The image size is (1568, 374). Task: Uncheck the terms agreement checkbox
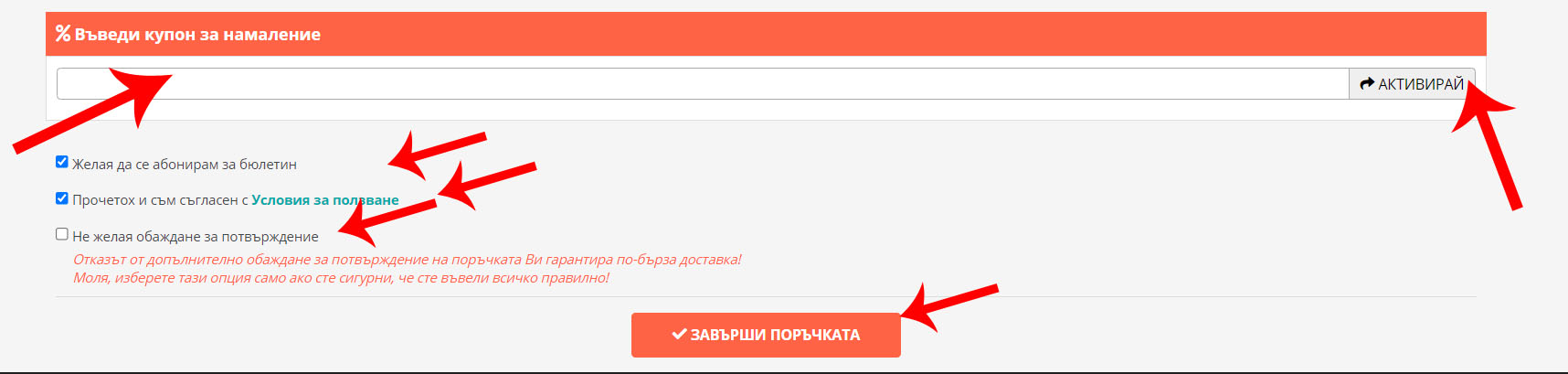pos(62,198)
